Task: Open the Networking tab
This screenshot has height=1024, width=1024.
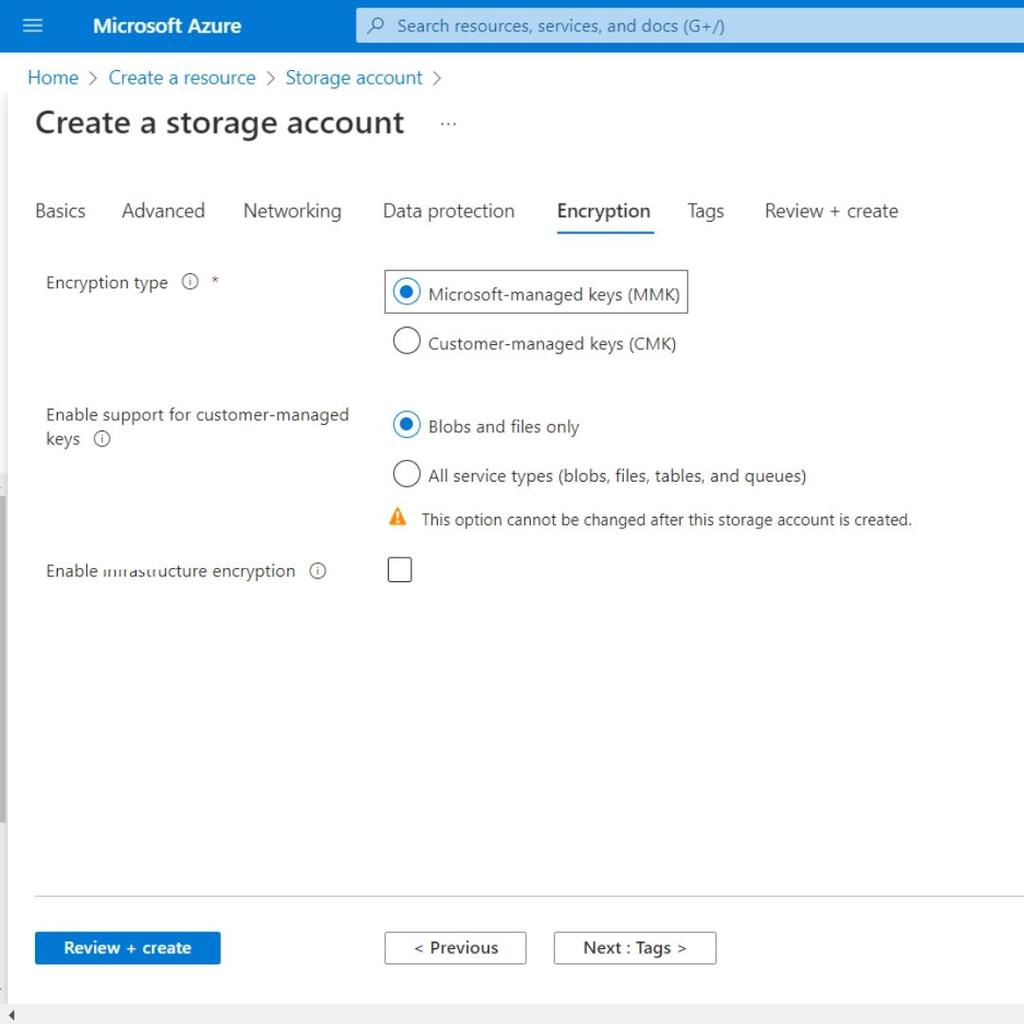Action: pos(292,211)
